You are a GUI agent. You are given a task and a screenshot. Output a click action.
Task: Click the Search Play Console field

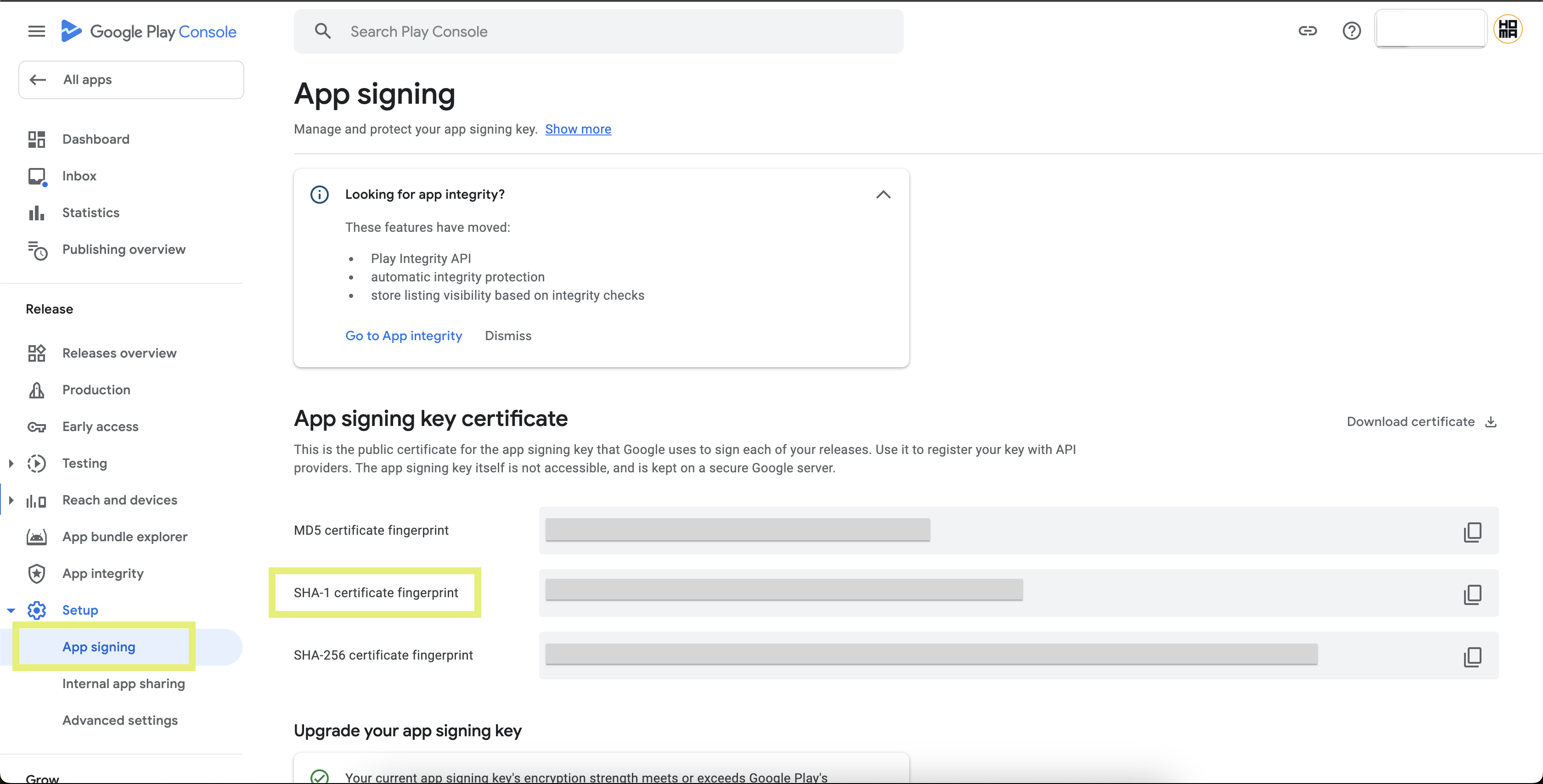pyautogui.click(x=599, y=32)
